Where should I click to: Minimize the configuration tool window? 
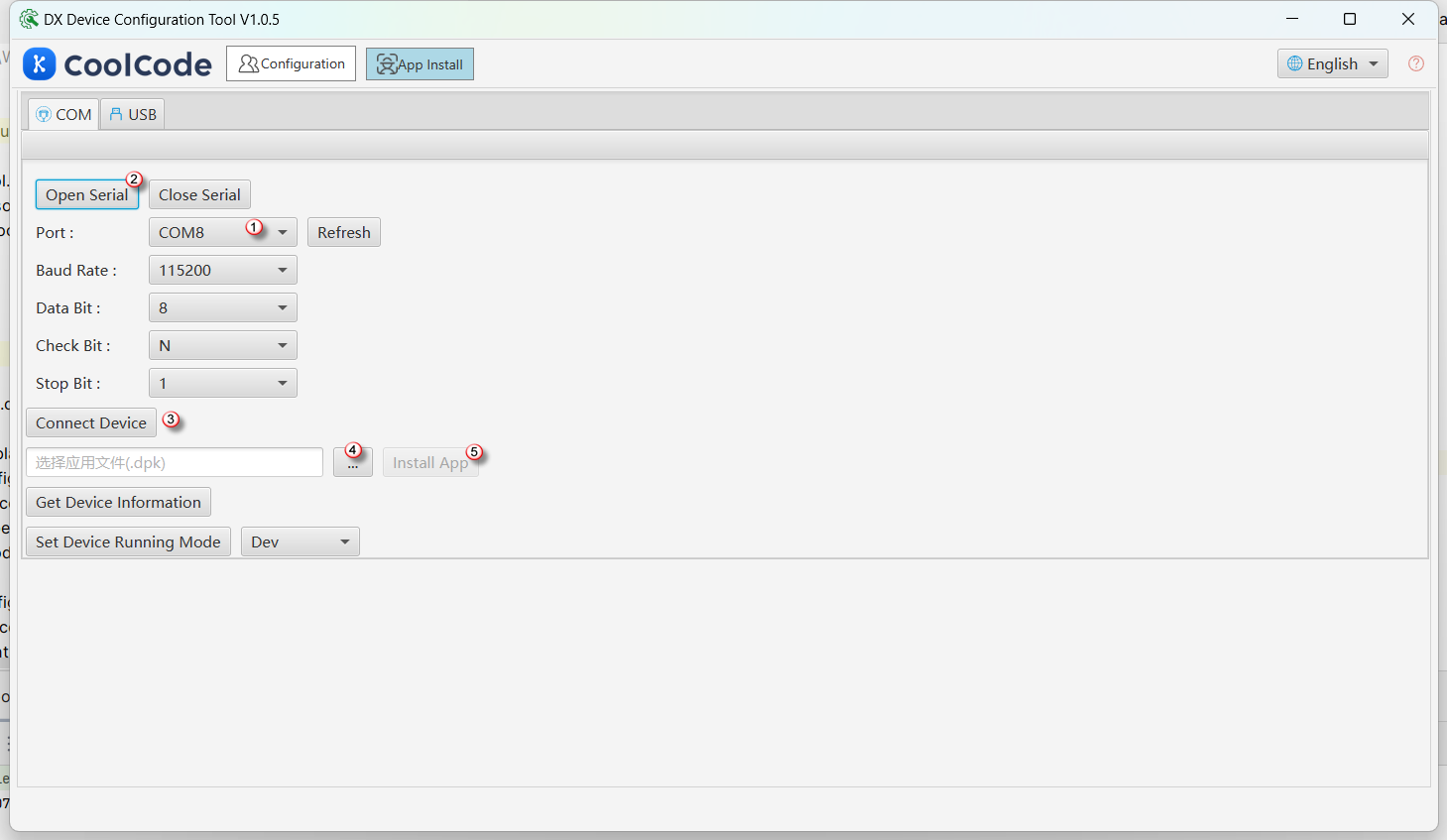pyautogui.click(x=1292, y=19)
